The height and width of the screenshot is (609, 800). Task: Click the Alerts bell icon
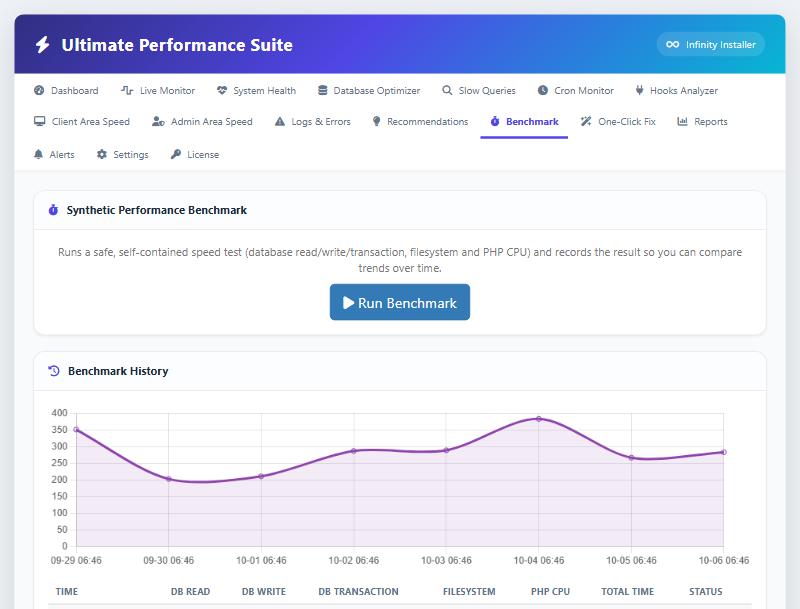(x=38, y=154)
